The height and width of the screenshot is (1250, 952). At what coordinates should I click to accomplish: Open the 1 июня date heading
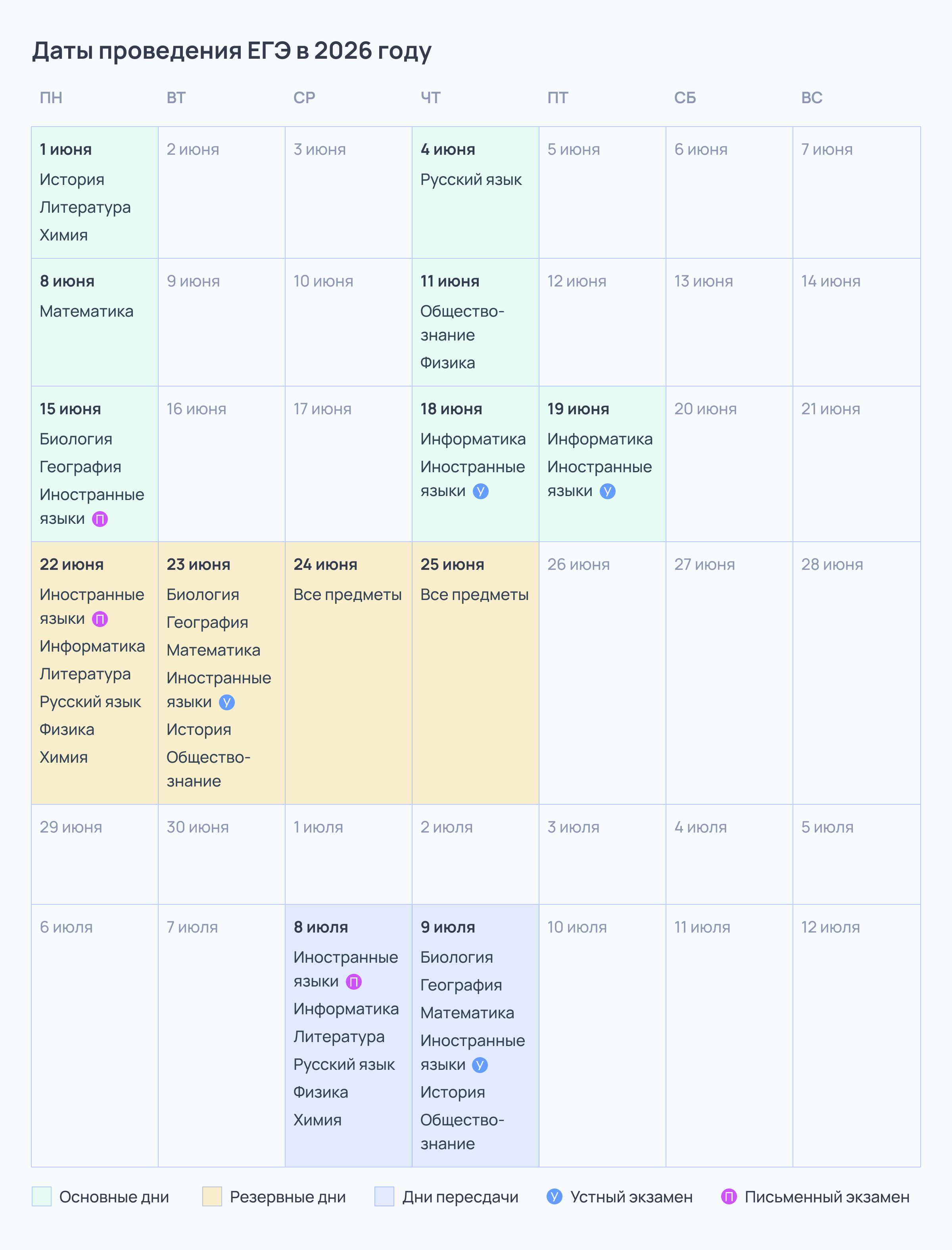(66, 150)
